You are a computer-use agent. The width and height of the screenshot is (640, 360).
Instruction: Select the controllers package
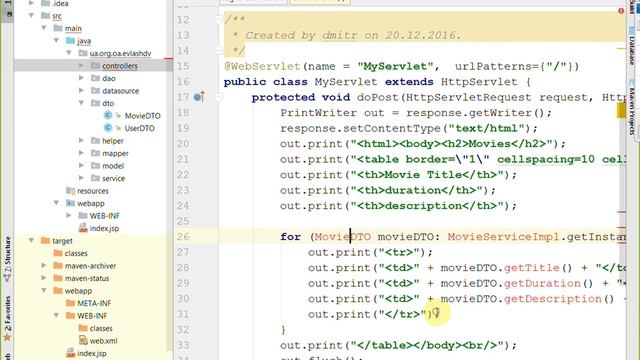120,66
